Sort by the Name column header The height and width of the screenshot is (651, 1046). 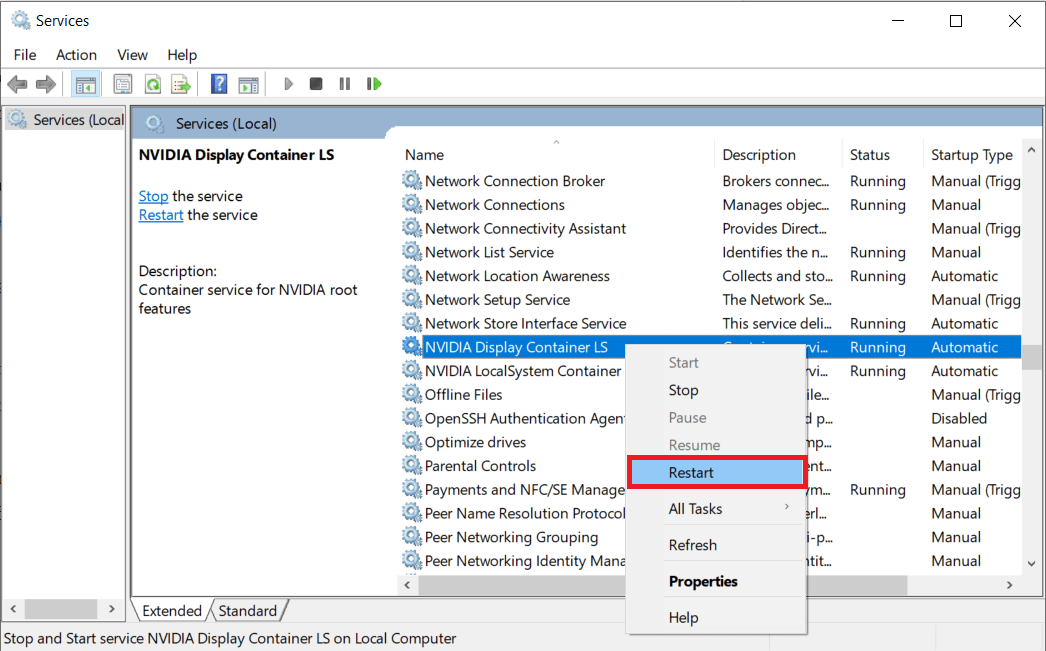tap(556, 155)
